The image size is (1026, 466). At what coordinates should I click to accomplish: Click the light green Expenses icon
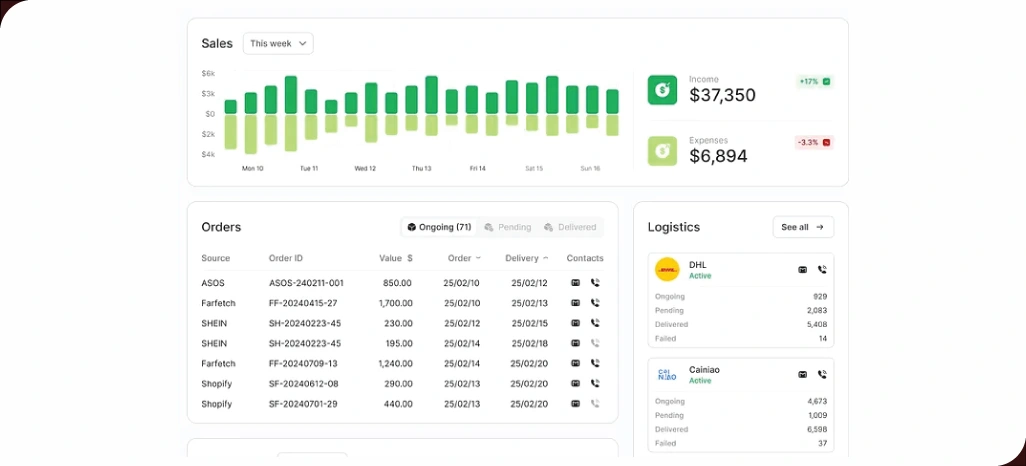[x=662, y=151]
